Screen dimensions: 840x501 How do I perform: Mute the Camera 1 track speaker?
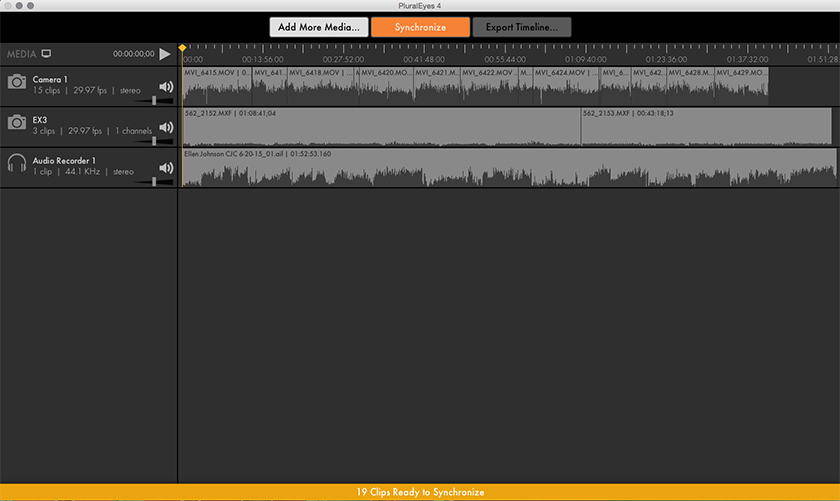(166, 86)
